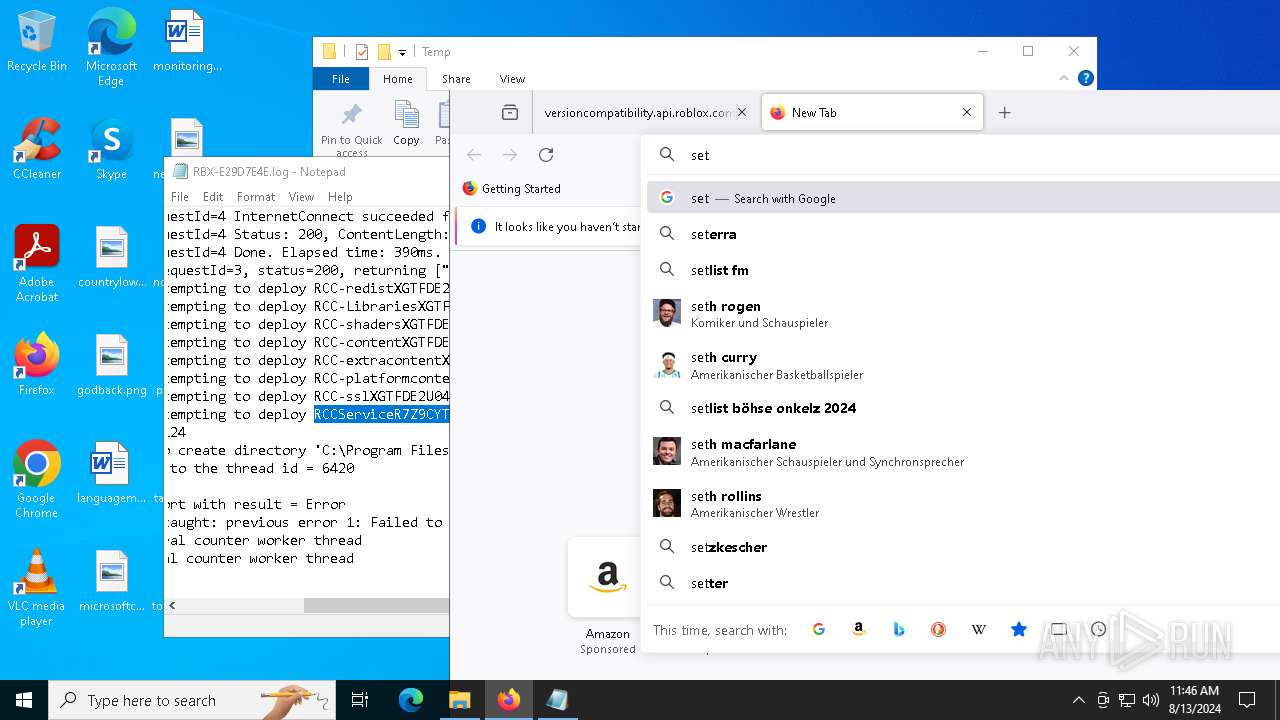Open the Recycle Bin desktop icon
Viewport: 1280px width, 720px height.
pyautogui.click(x=37, y=42)
